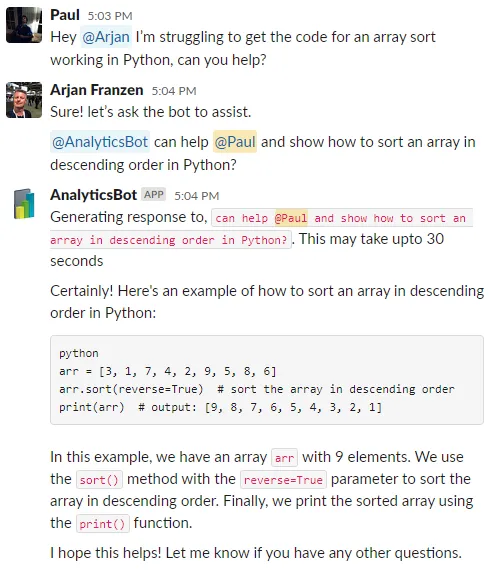
Task: Click the APP badge next to AnalyticsBot
Action: click(154, 194)
